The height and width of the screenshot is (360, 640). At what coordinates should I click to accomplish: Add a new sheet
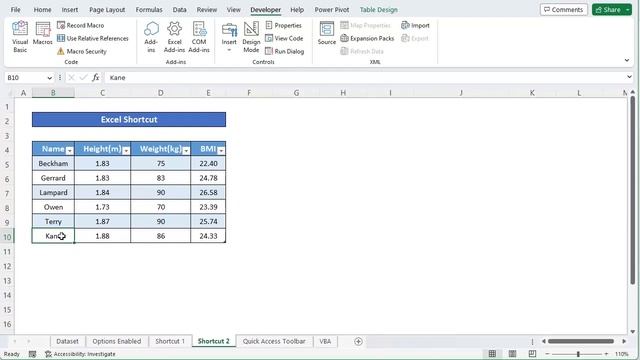[358, 341]
